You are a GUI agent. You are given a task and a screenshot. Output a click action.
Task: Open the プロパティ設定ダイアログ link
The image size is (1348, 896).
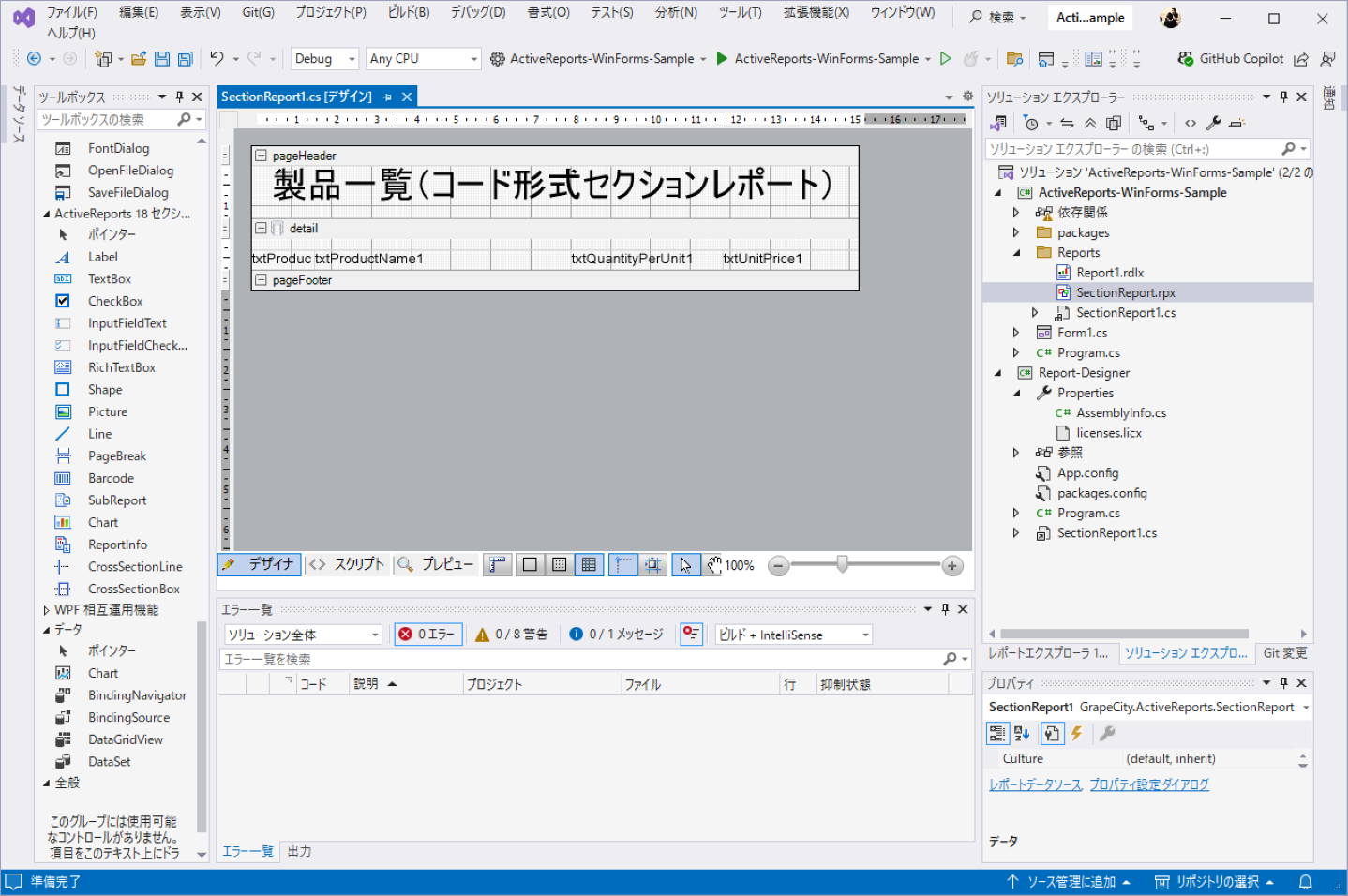tap(1149, 784)
